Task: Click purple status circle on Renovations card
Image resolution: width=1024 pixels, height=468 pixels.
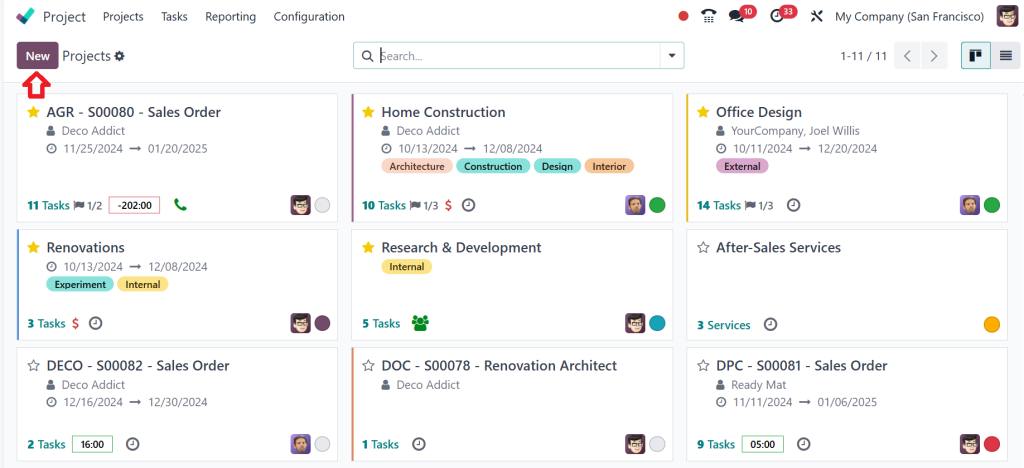Action: (322, 323)
